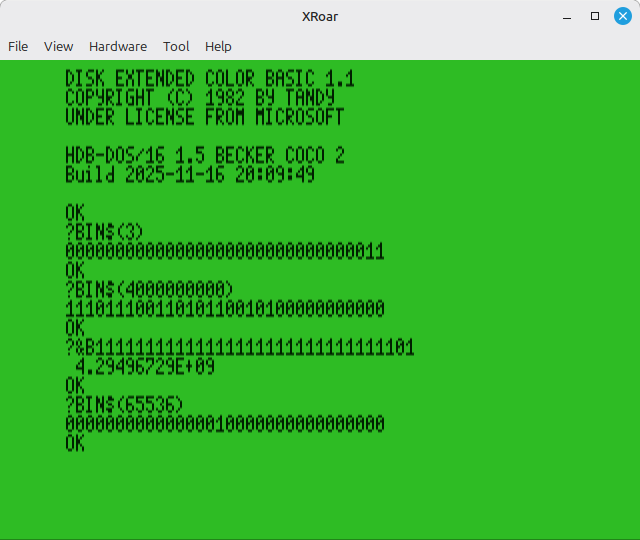The image size is (640, 540).
Task: Click the Build 2025-11-16 timestamp line
Action: (x=189, y=175)
